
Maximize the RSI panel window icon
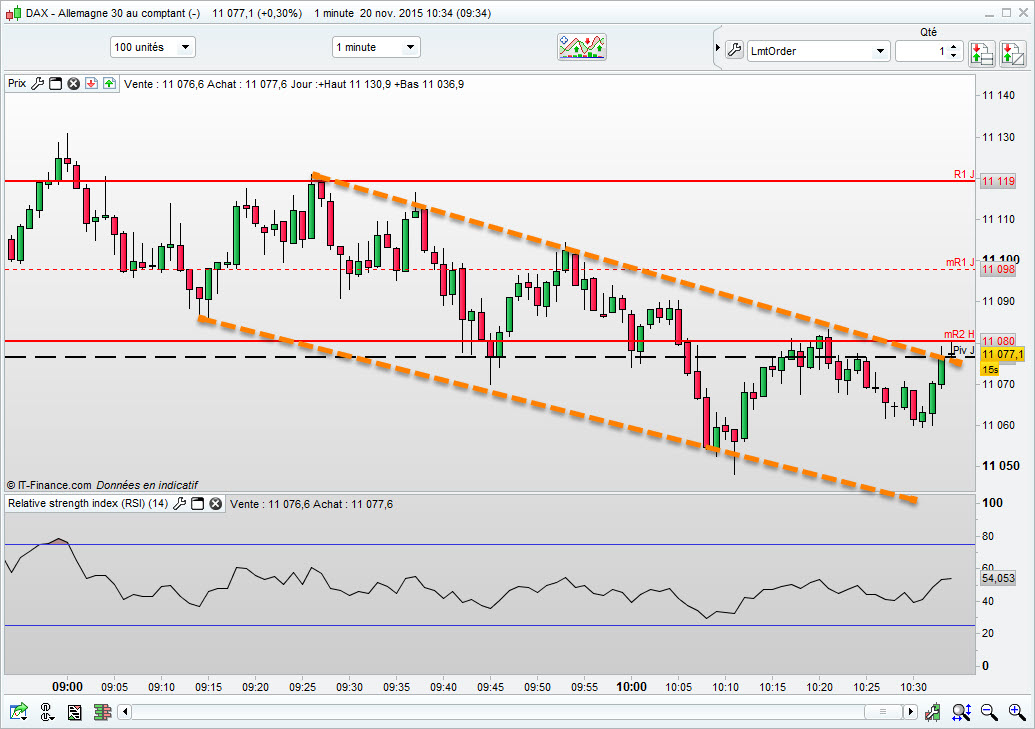click(x=197, y=504)
